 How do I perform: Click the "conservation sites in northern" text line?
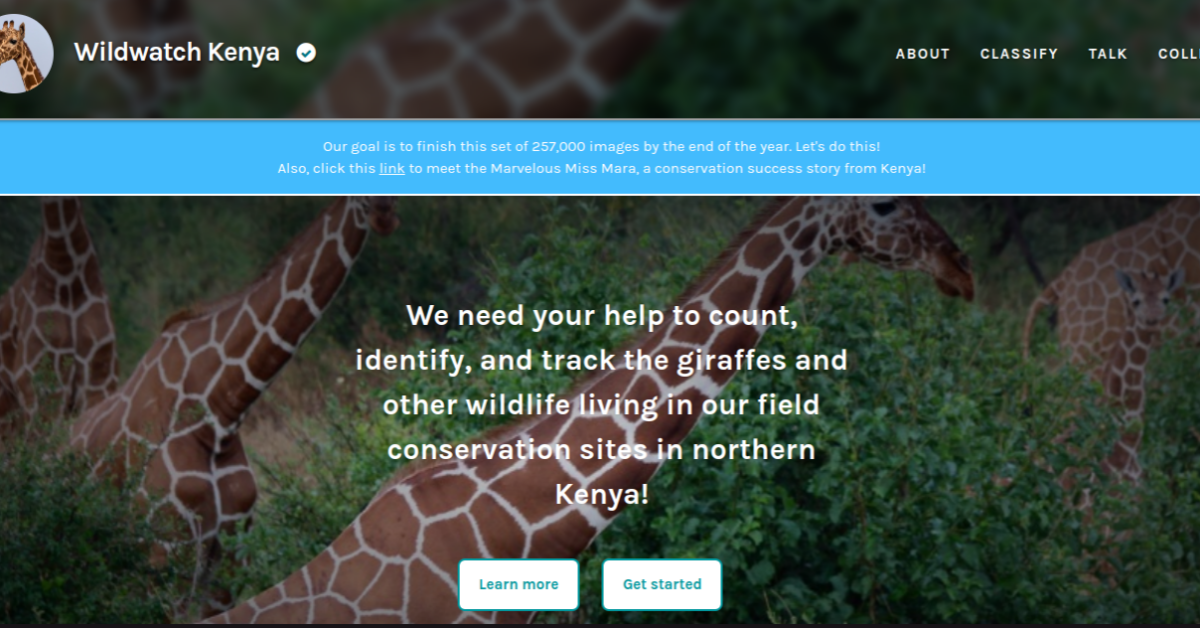pos(602,450)
